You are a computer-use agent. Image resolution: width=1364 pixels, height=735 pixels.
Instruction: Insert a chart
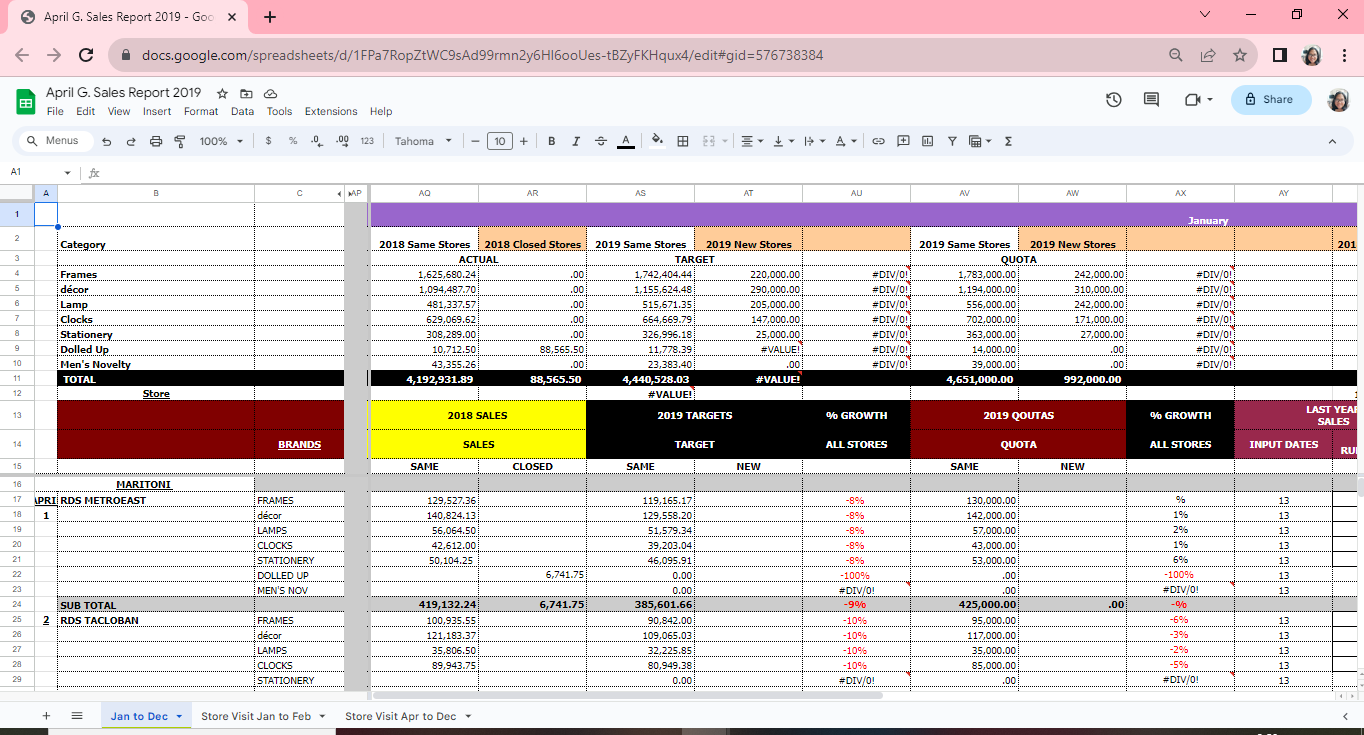coord(928,142)
